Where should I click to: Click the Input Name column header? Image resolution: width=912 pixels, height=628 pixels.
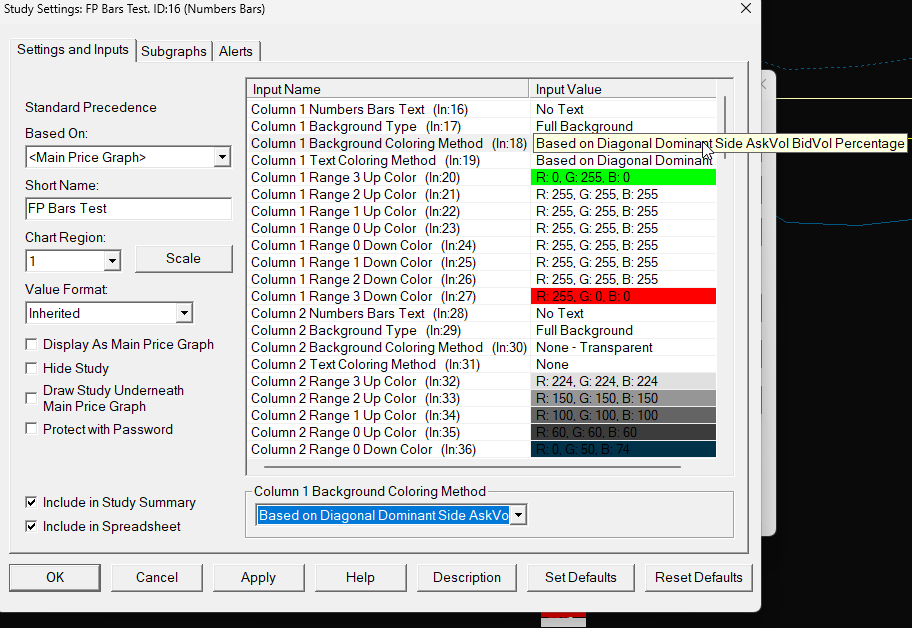(x=388, y=89)
